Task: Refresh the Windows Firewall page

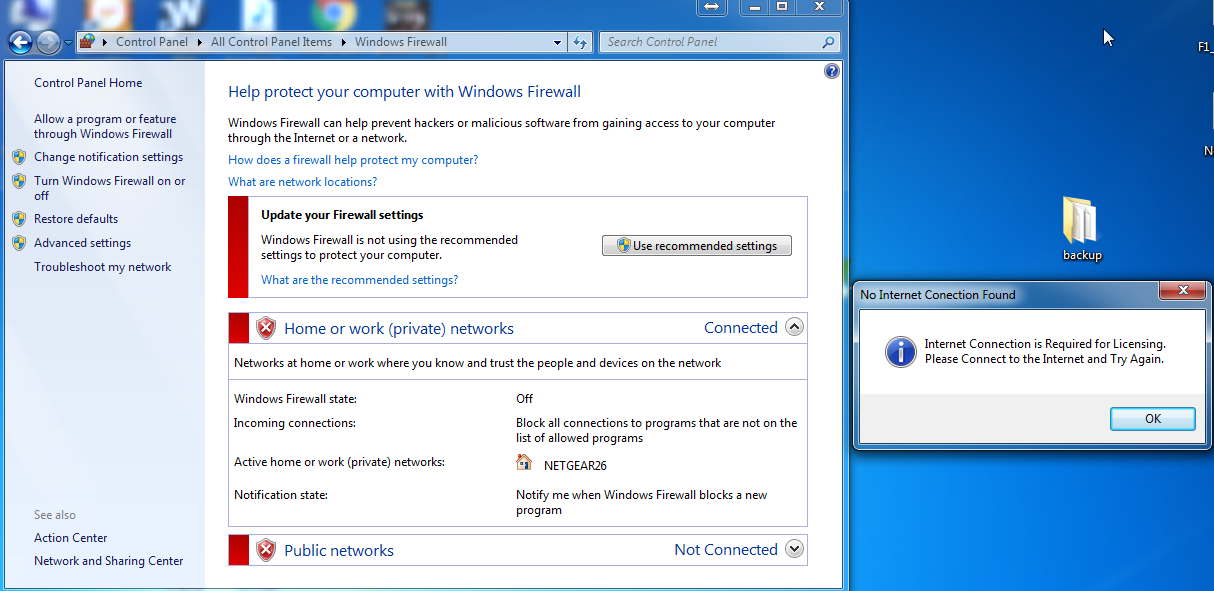Action: 580,42
